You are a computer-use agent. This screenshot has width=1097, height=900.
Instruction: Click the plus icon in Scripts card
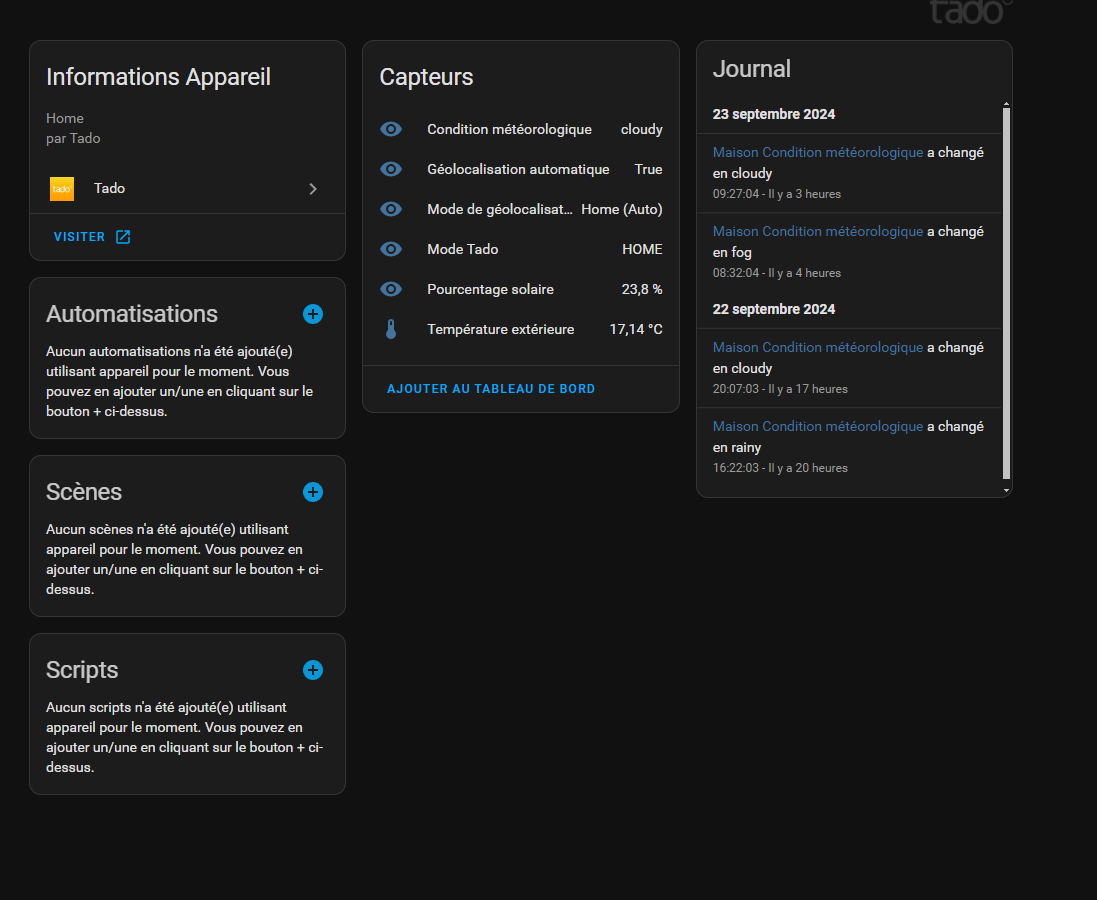313,670
